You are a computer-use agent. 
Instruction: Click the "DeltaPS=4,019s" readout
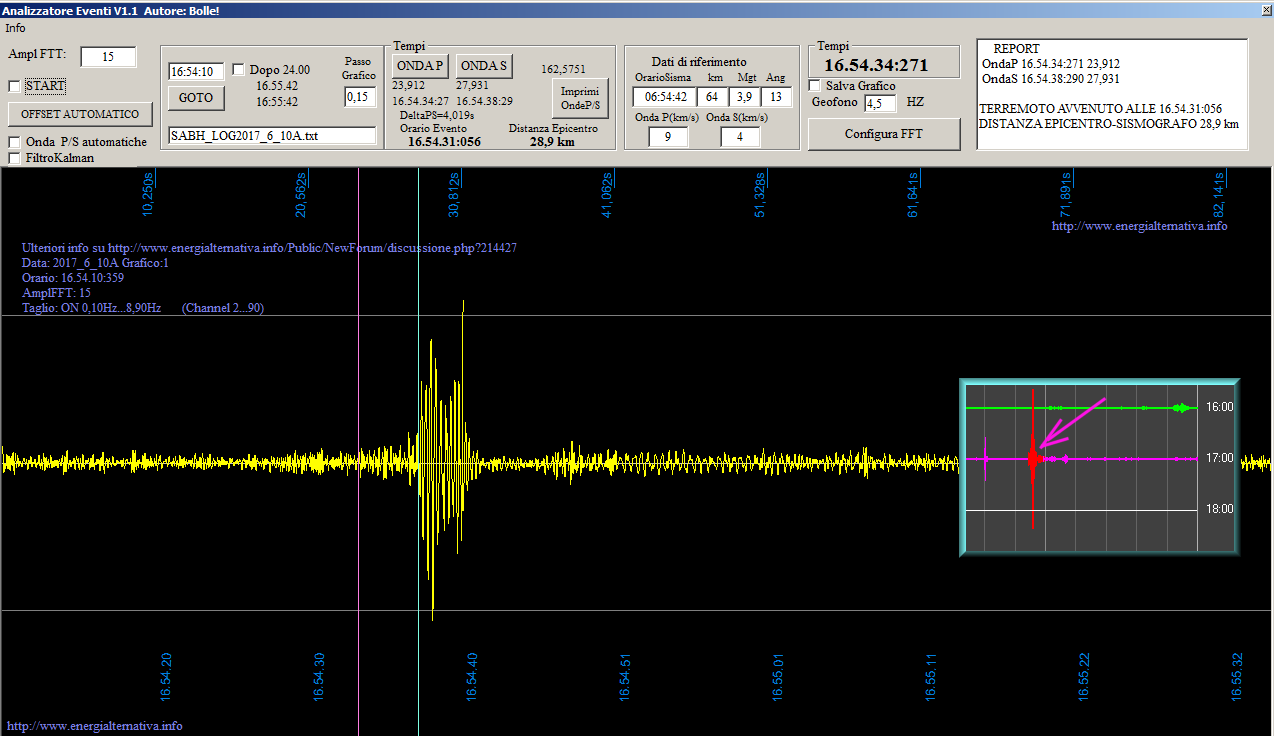coord(437,115)
